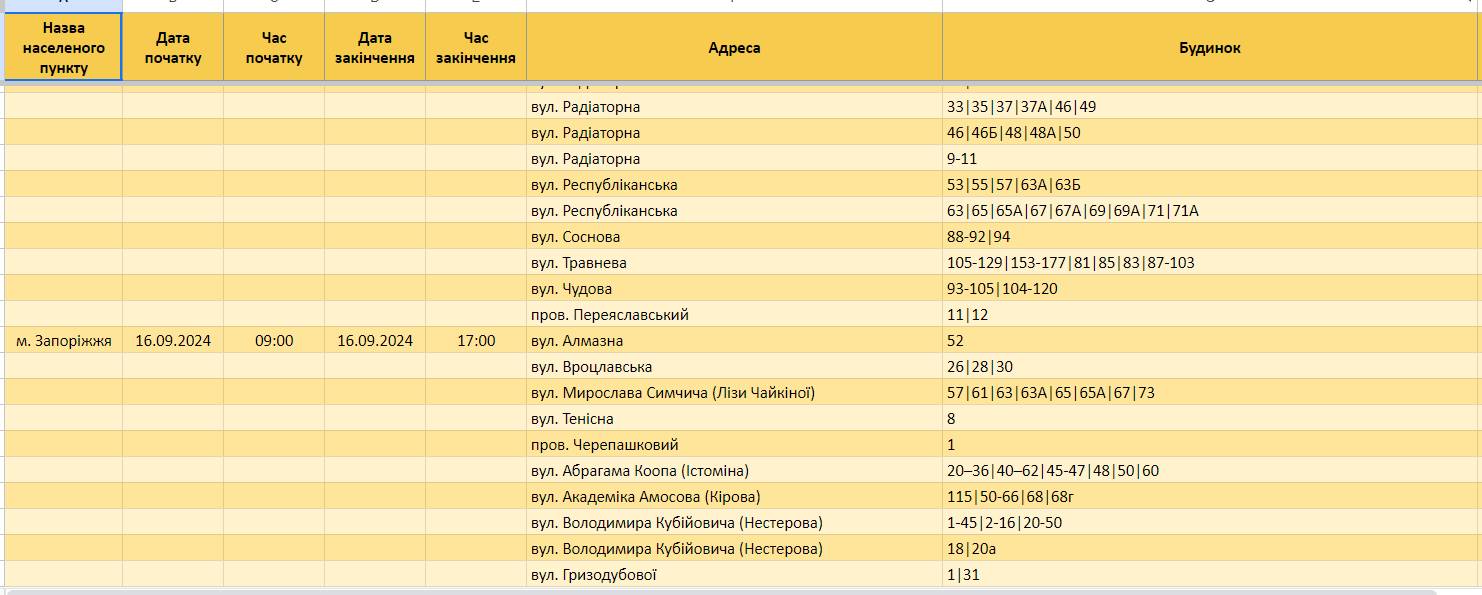Click building cell '93-105|104-120'
Image resolution: width=1482 pixels, height=595 pixels.
1210,289
